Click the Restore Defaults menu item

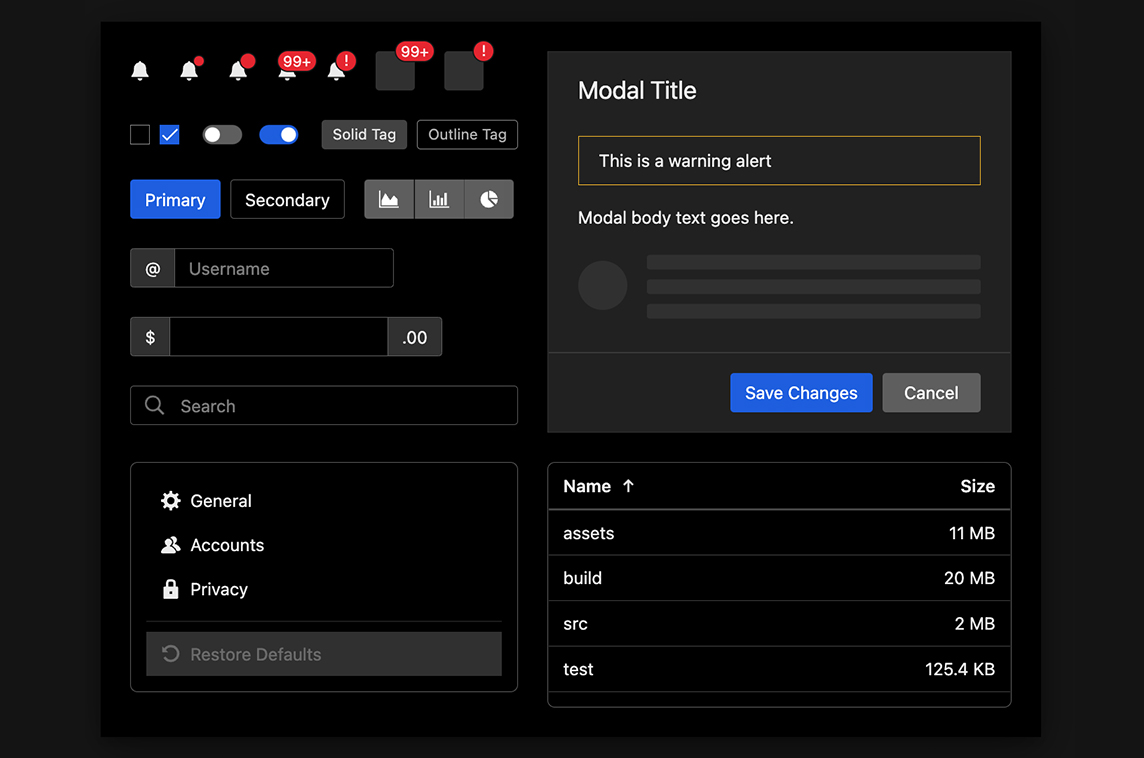tap(324, 654)
